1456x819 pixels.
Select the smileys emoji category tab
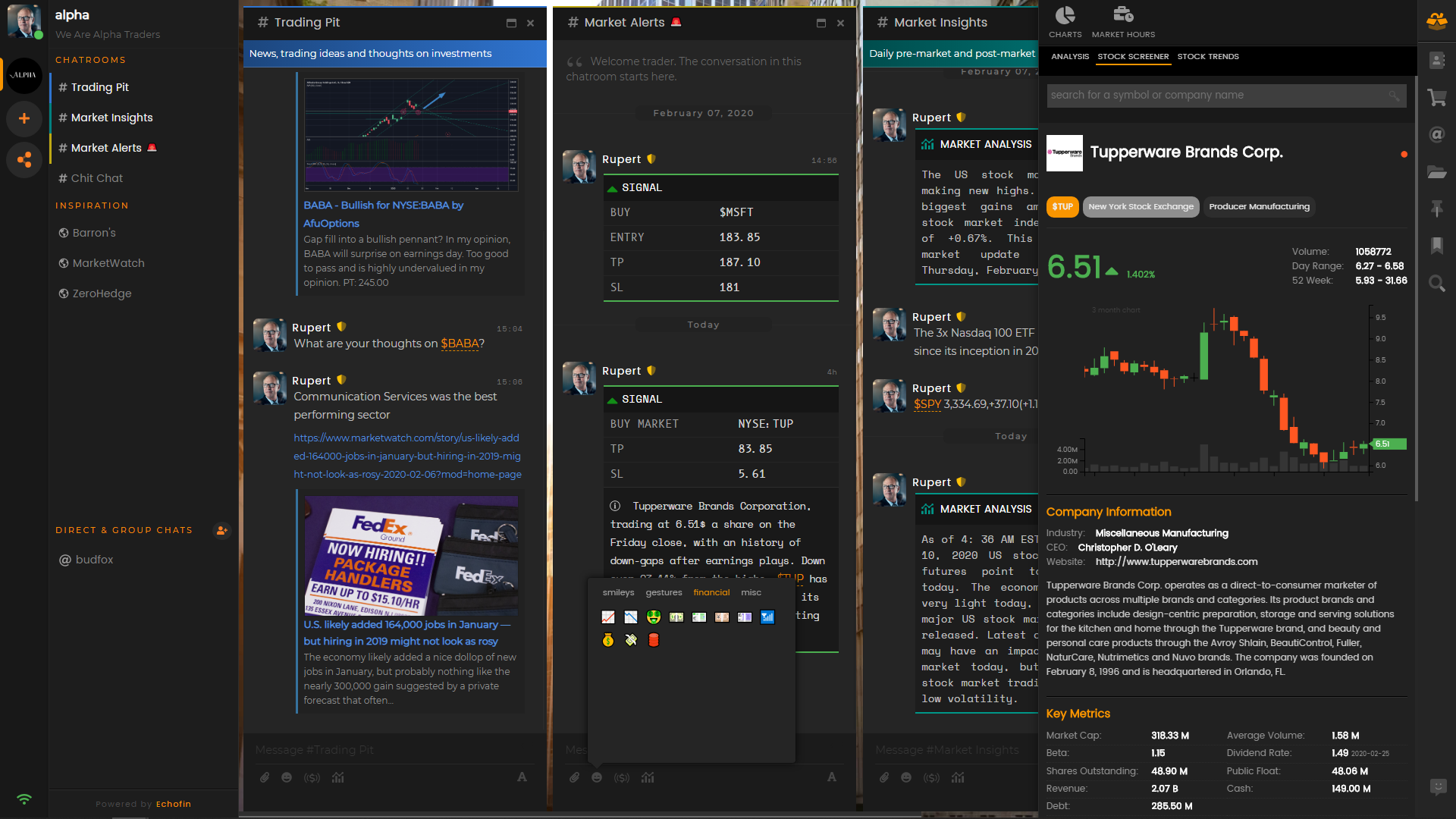pyautogui.click(x=618, y=592)
